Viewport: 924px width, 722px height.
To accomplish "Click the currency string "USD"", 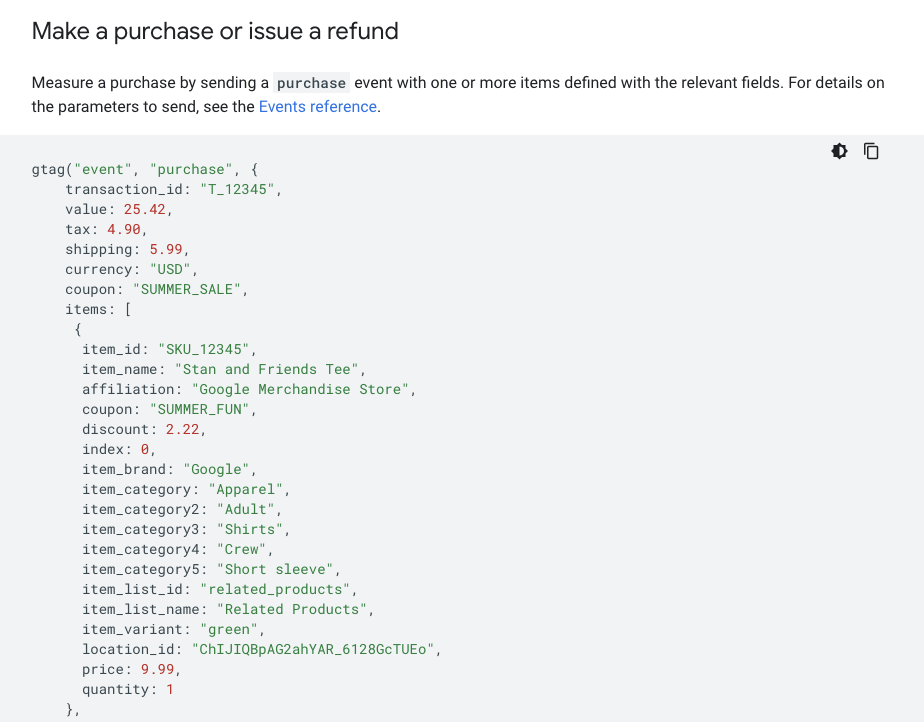I will tap(174, 269).
